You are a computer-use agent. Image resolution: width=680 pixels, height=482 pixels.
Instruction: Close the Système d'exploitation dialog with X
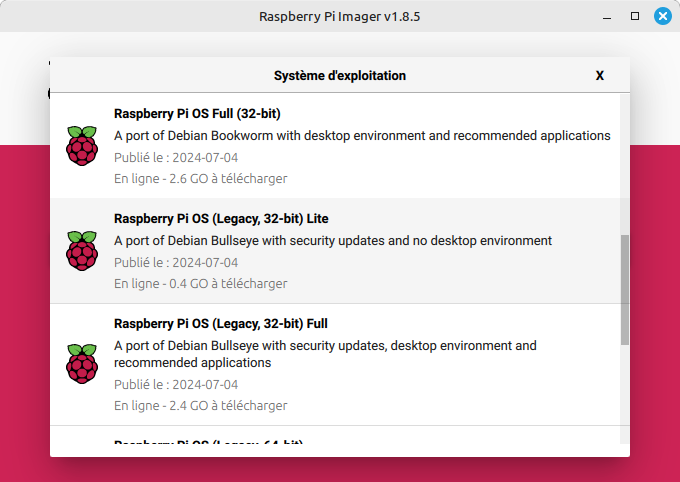(x=599, y=75)
